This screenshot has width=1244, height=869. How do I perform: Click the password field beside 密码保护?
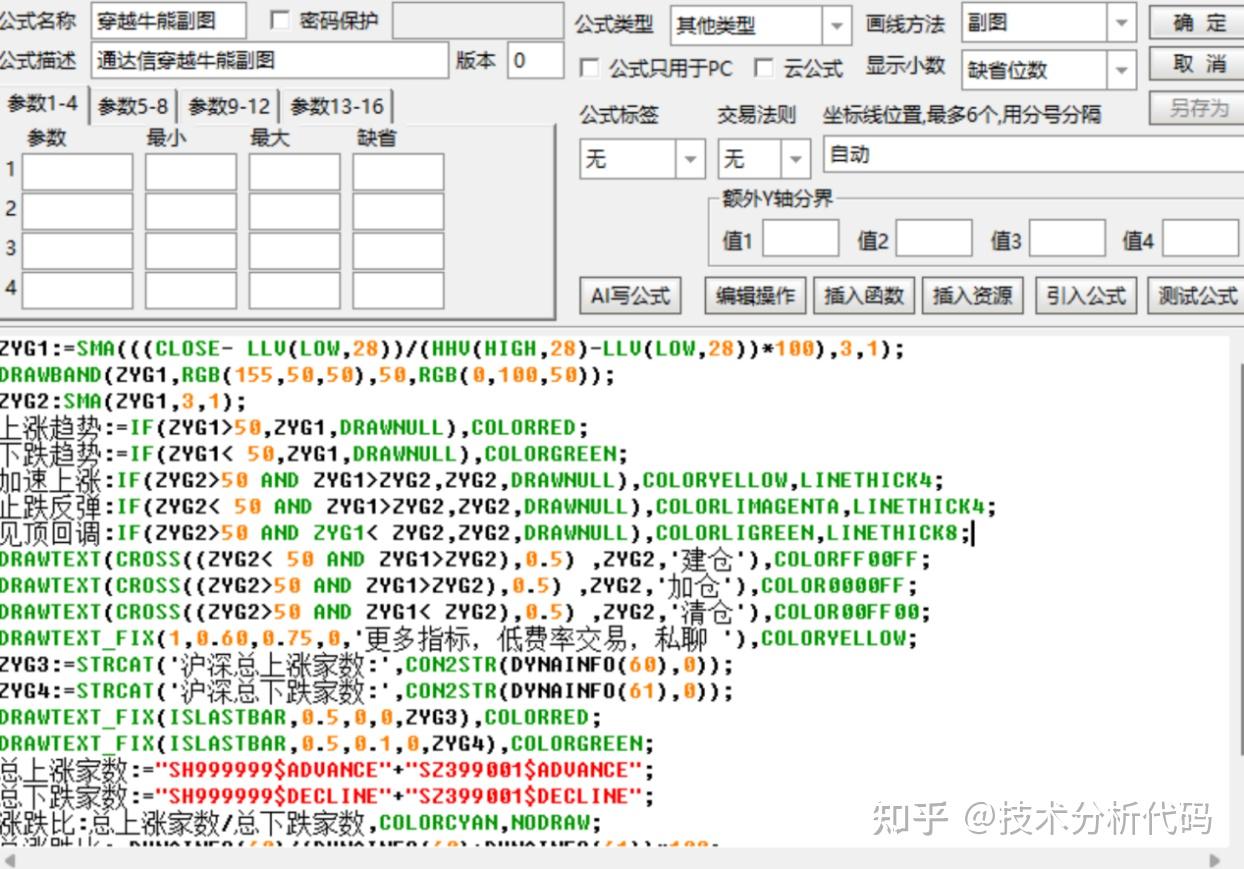(x=477, y=20)
